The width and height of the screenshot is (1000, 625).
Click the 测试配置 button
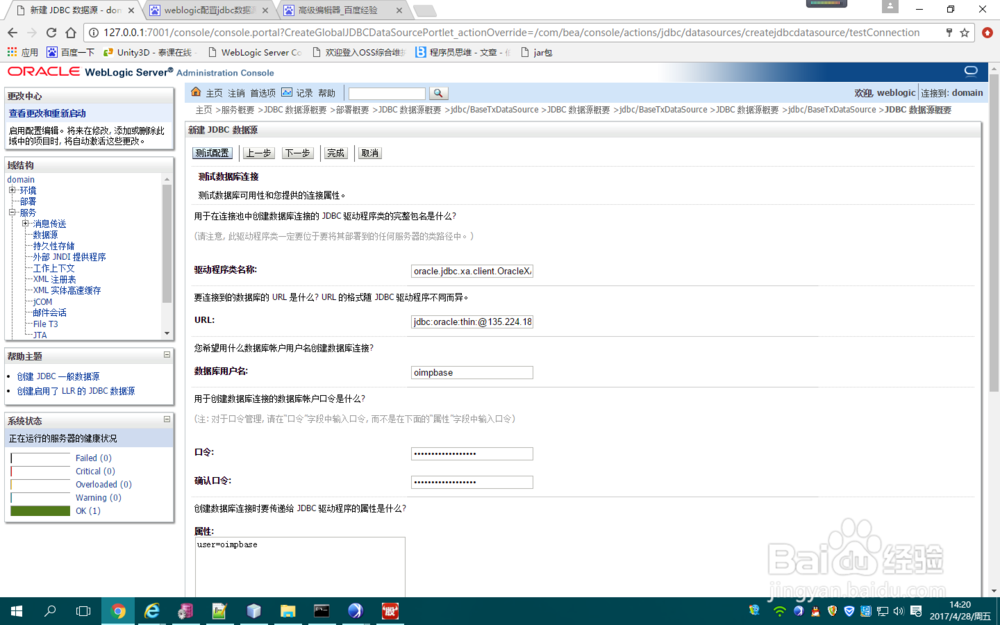pyautogui.click(x=212, y=153)
